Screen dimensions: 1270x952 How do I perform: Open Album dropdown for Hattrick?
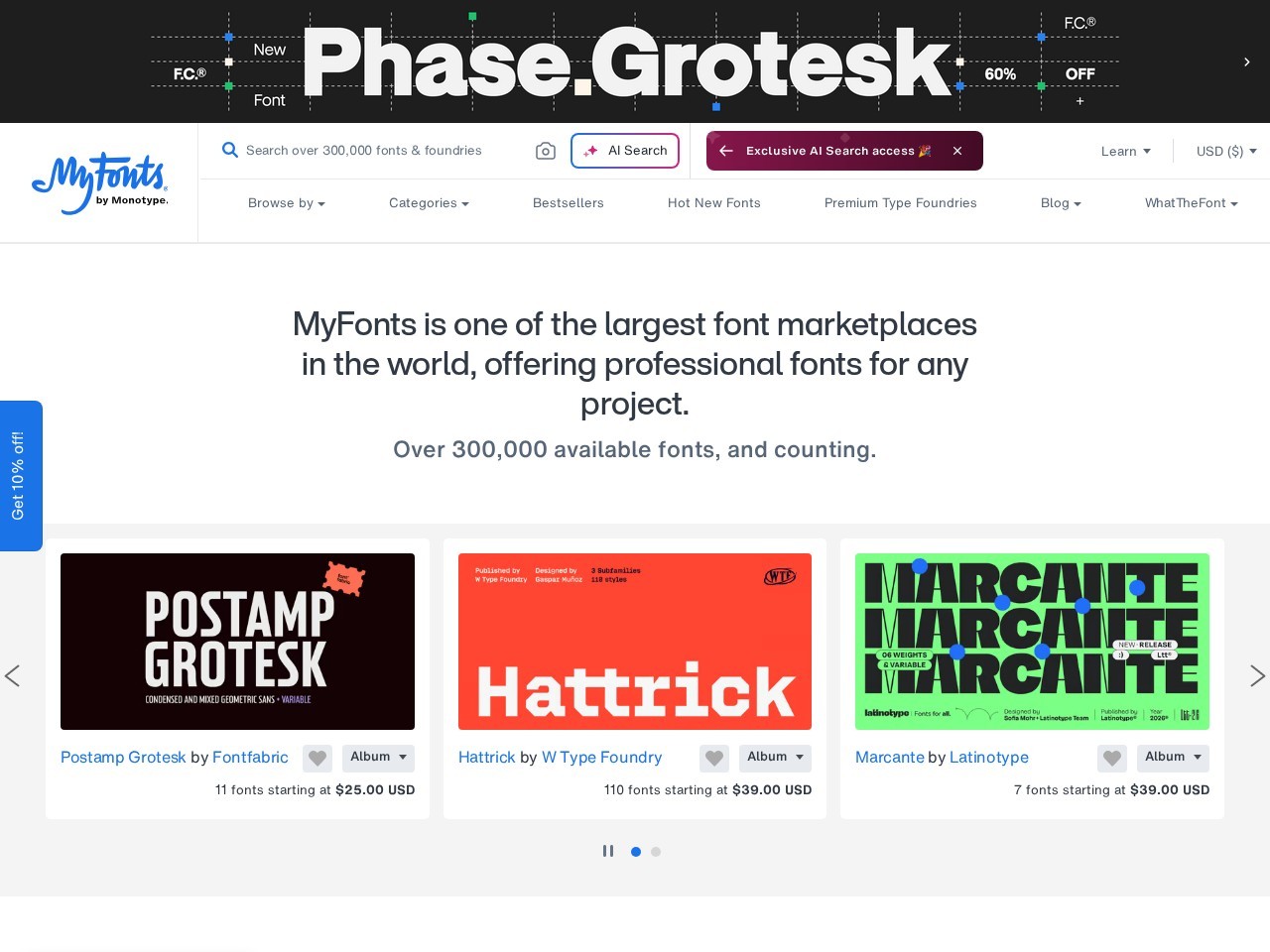click(775, 758)
